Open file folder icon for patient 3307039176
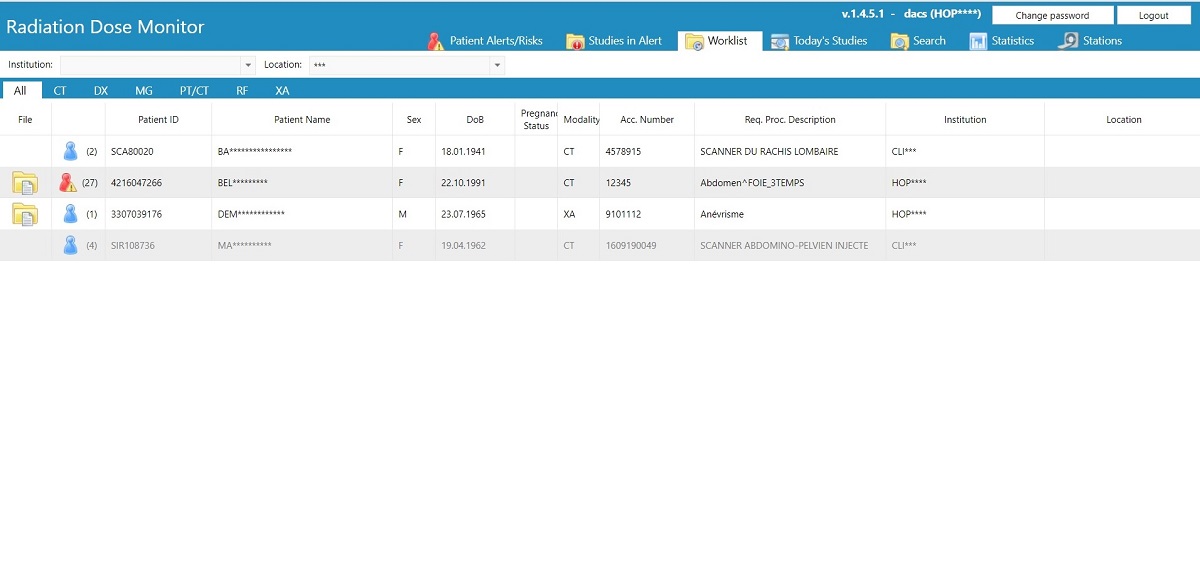Image resolution: width=1200 pixels, height=566 pixels. [25, 214]
